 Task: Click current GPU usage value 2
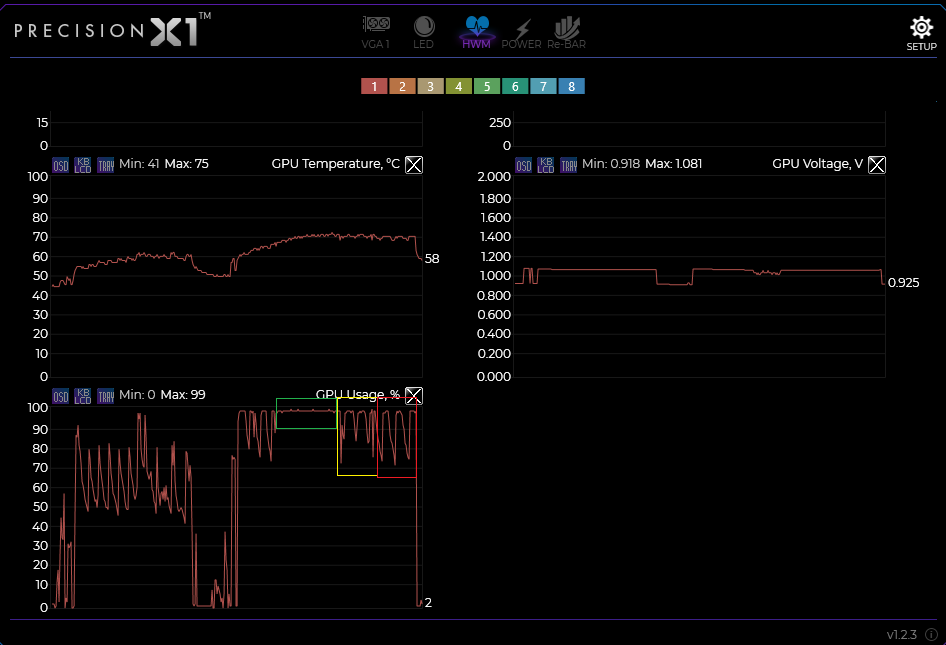428,602
